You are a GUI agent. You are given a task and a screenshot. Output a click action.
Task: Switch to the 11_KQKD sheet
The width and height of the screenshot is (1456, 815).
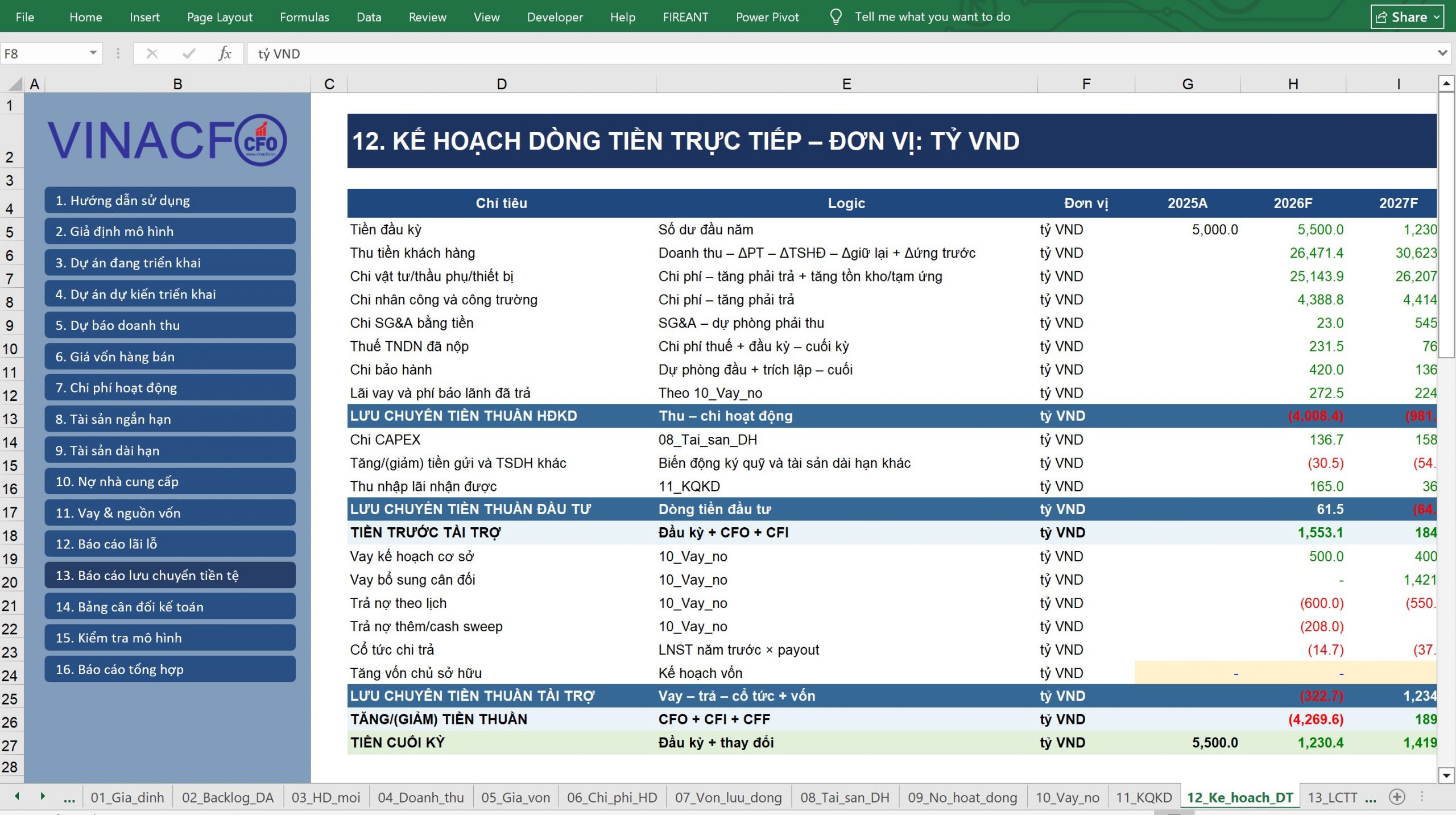click(x=1143, y=797)
